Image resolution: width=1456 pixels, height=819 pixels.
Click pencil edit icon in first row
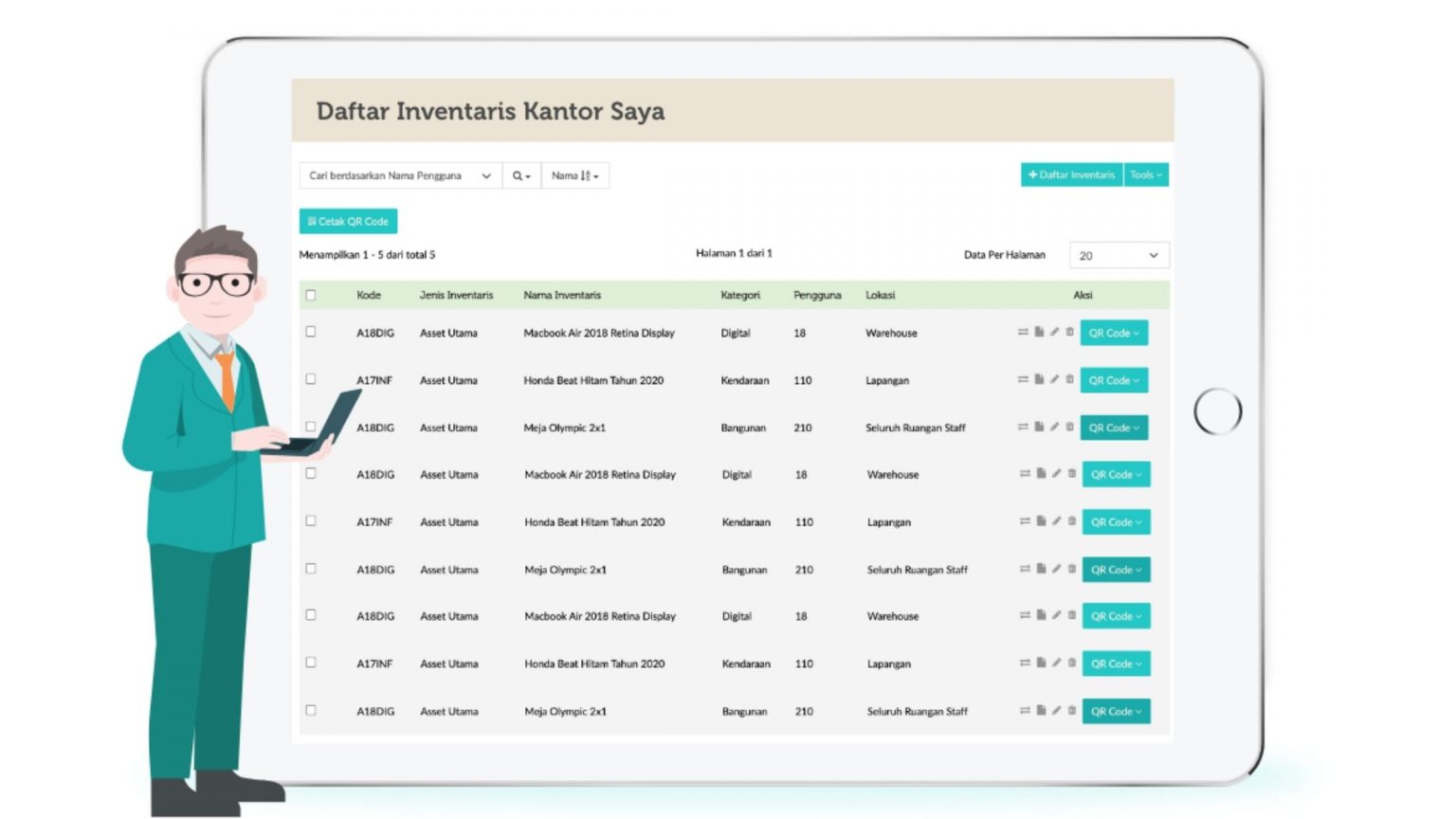1054,332
